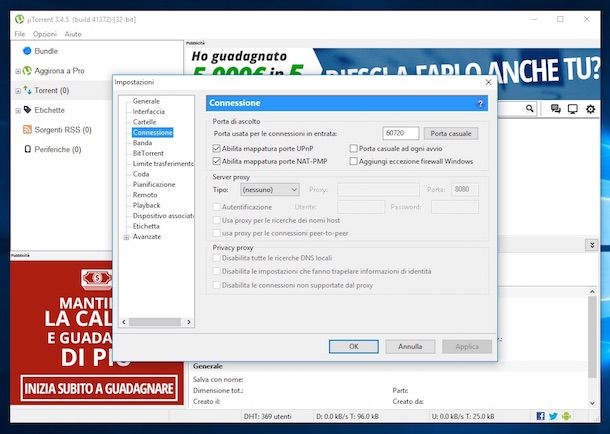Screen dimensions: 610x434
Task: Click the incoming port field 60720
Action: coord(401,133)
